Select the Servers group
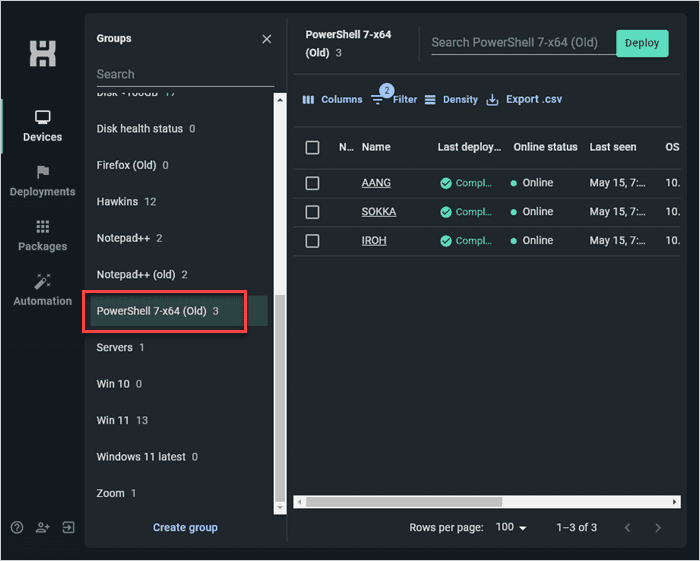 (x=179, y=348)
